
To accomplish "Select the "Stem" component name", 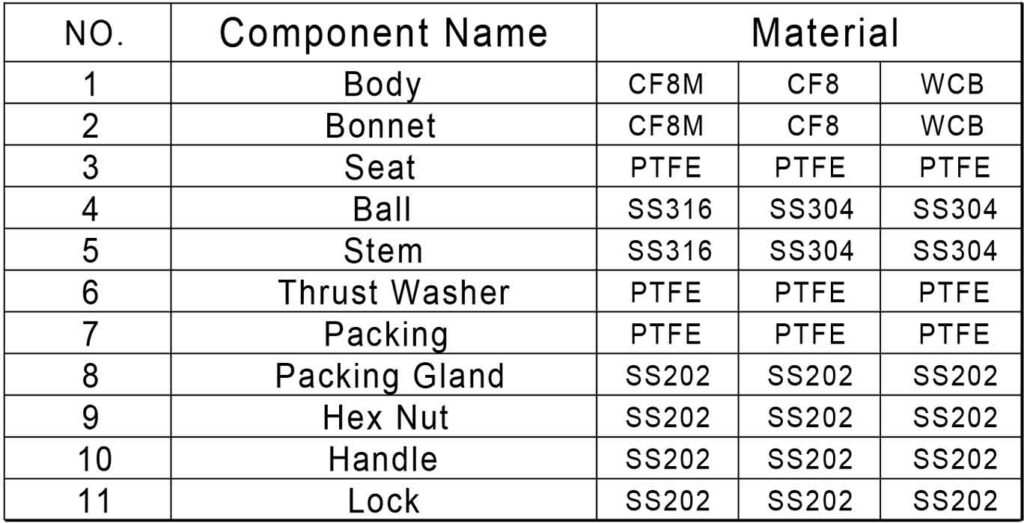I will coord(382,250).
